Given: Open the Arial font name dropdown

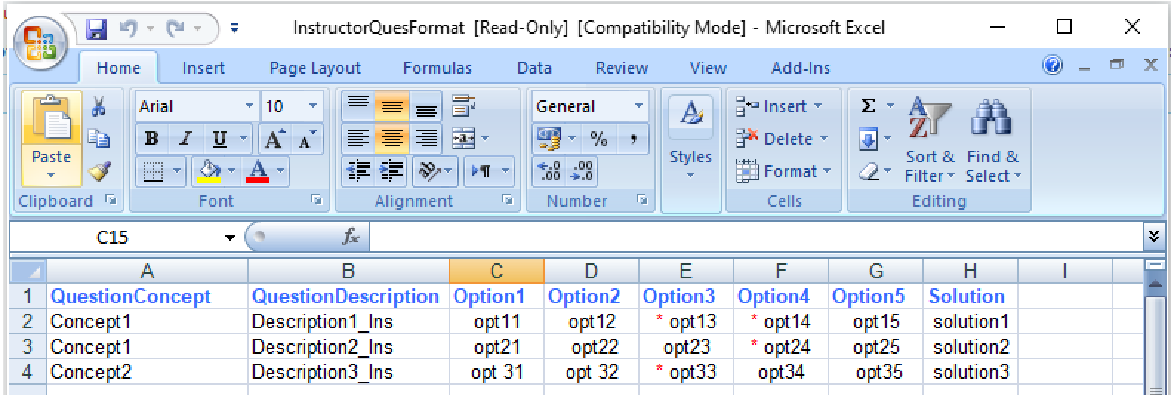Looking at the screenshot, I should pos(249,106).
